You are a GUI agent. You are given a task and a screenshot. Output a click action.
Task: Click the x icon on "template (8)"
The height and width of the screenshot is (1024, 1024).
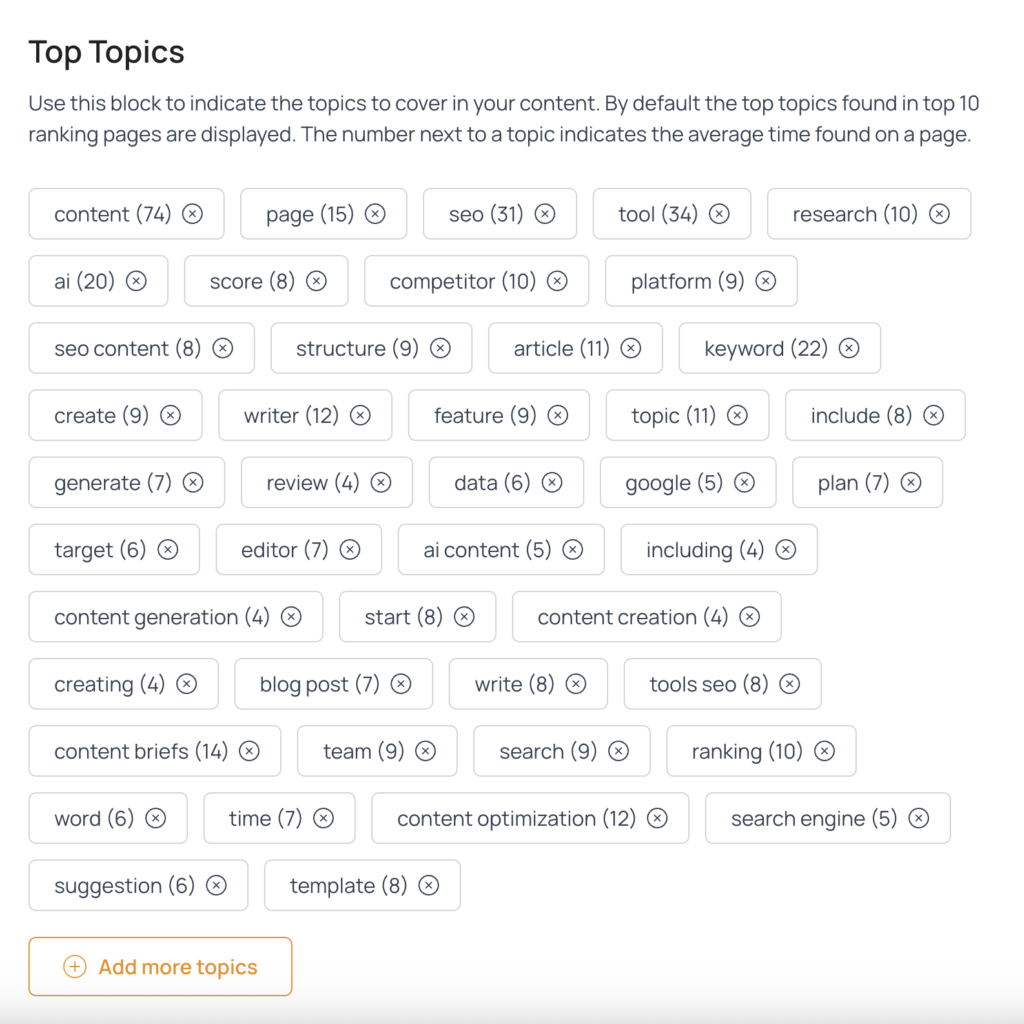[x=428, y=886]
